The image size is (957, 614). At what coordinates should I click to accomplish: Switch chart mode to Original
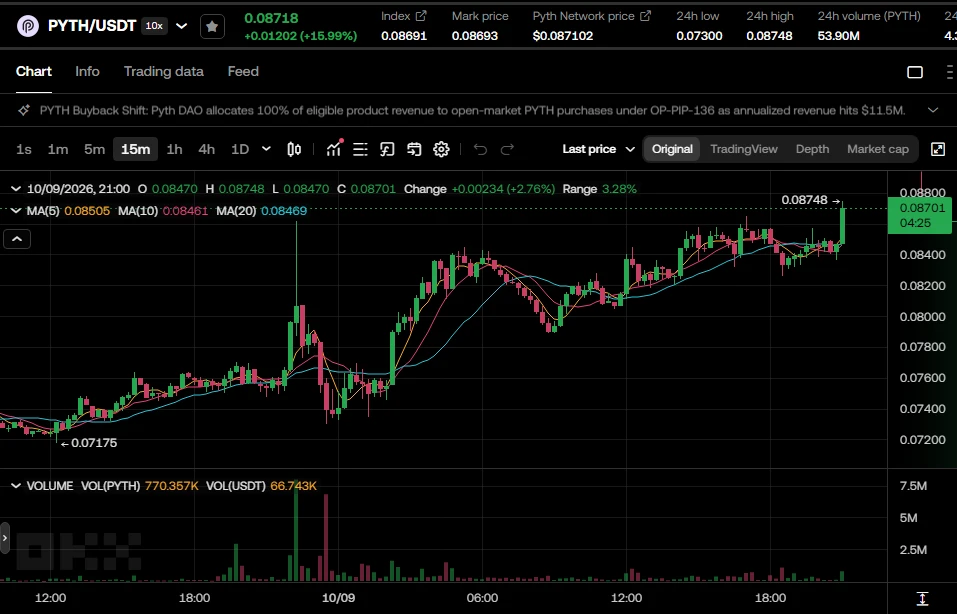[x=672, y=149]
